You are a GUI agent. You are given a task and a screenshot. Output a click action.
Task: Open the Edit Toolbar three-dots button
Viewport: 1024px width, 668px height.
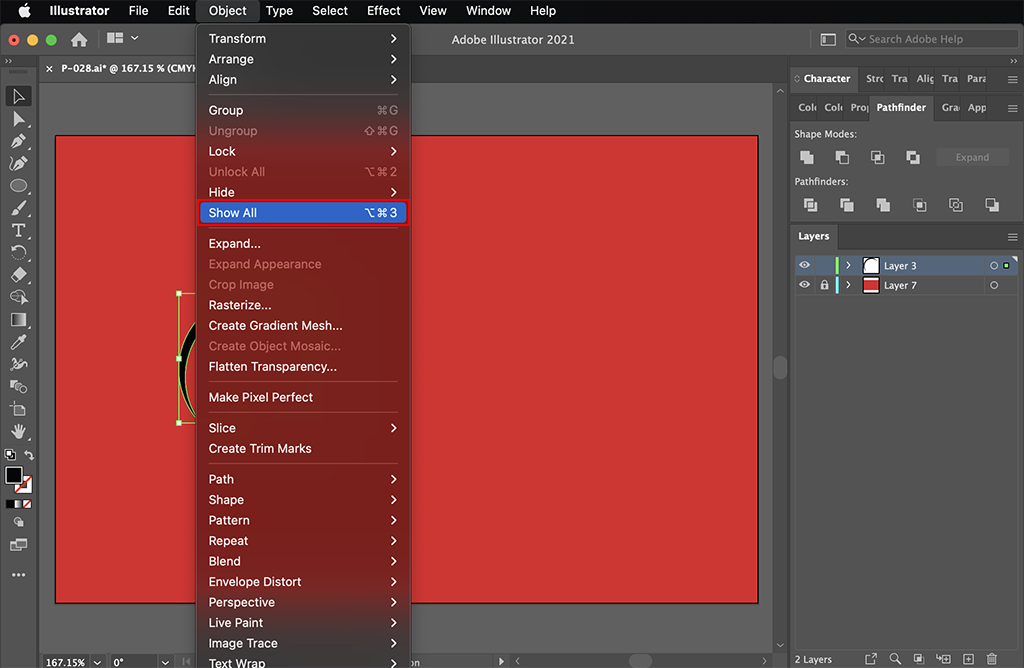[x=18, y=575]
